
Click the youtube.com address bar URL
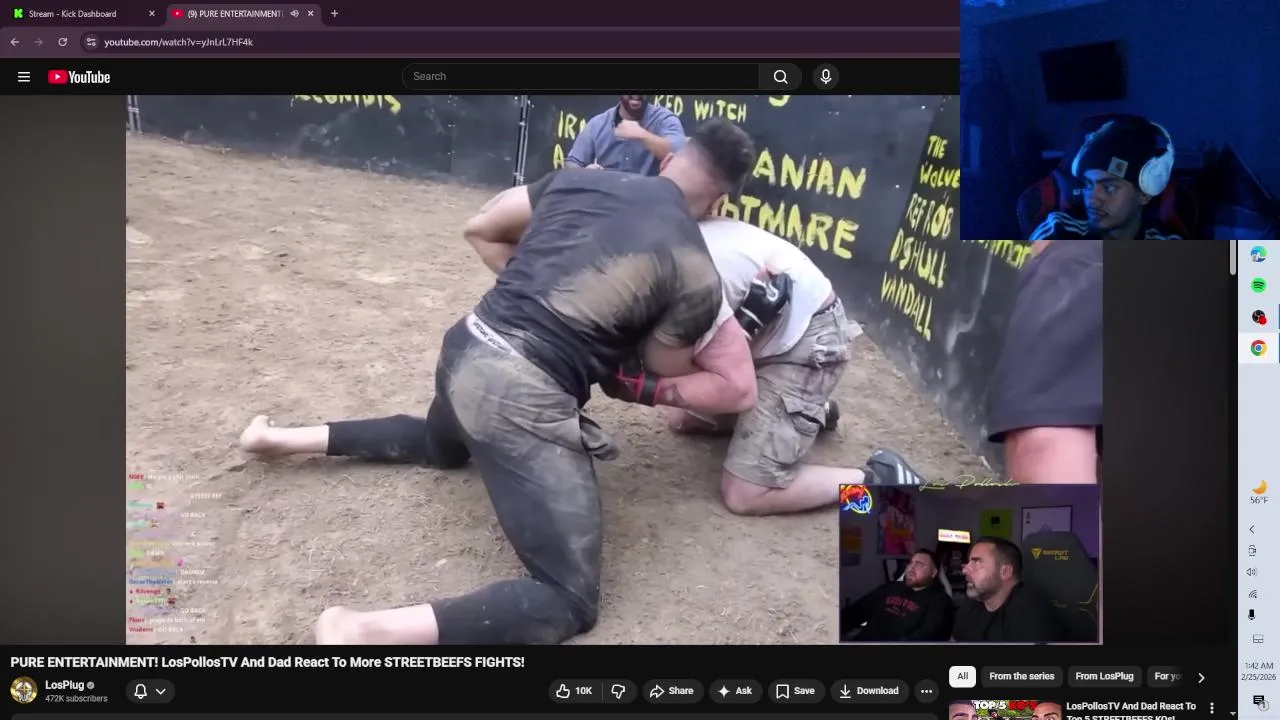tap(178, 42)
